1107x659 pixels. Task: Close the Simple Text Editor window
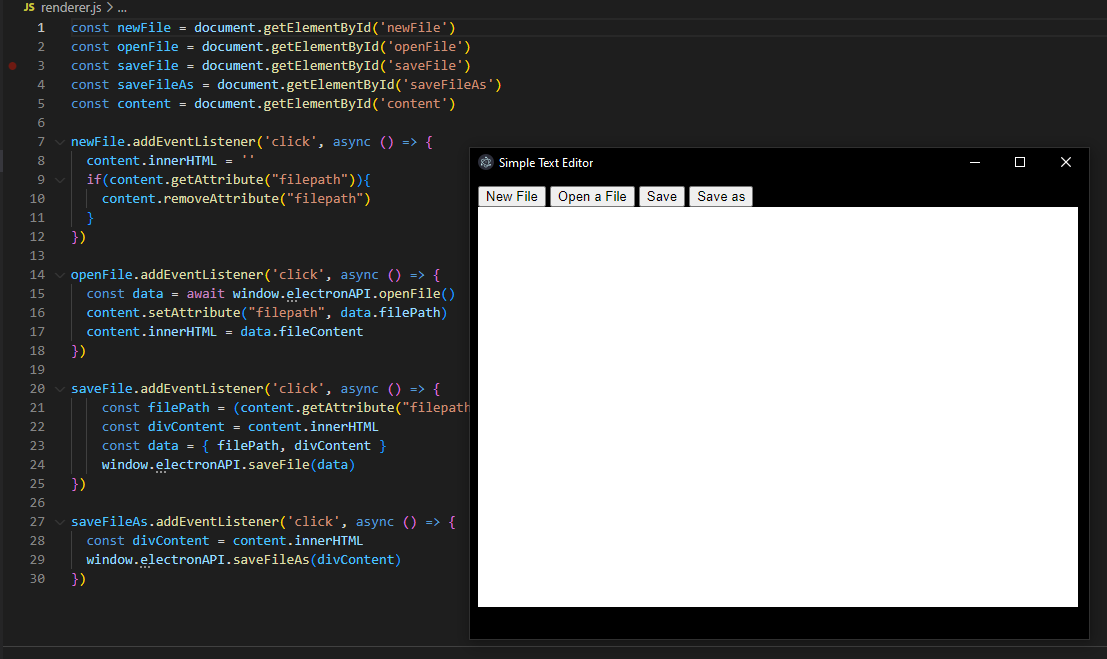click(x=1066, y=162)
